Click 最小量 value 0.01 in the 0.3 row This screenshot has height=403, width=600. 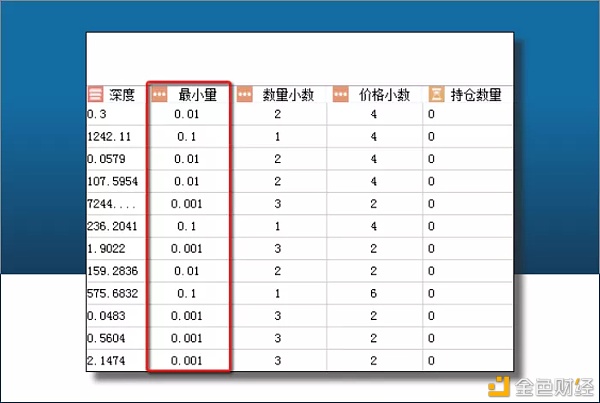[x=186, y=114]
